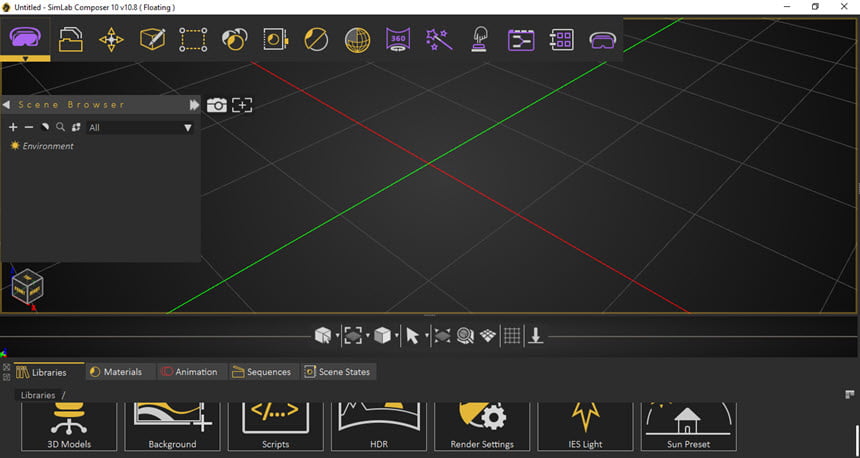The image size is (860, 458).
Task: Click the slashed circle toolbar icon
Action: click(316, 40)
